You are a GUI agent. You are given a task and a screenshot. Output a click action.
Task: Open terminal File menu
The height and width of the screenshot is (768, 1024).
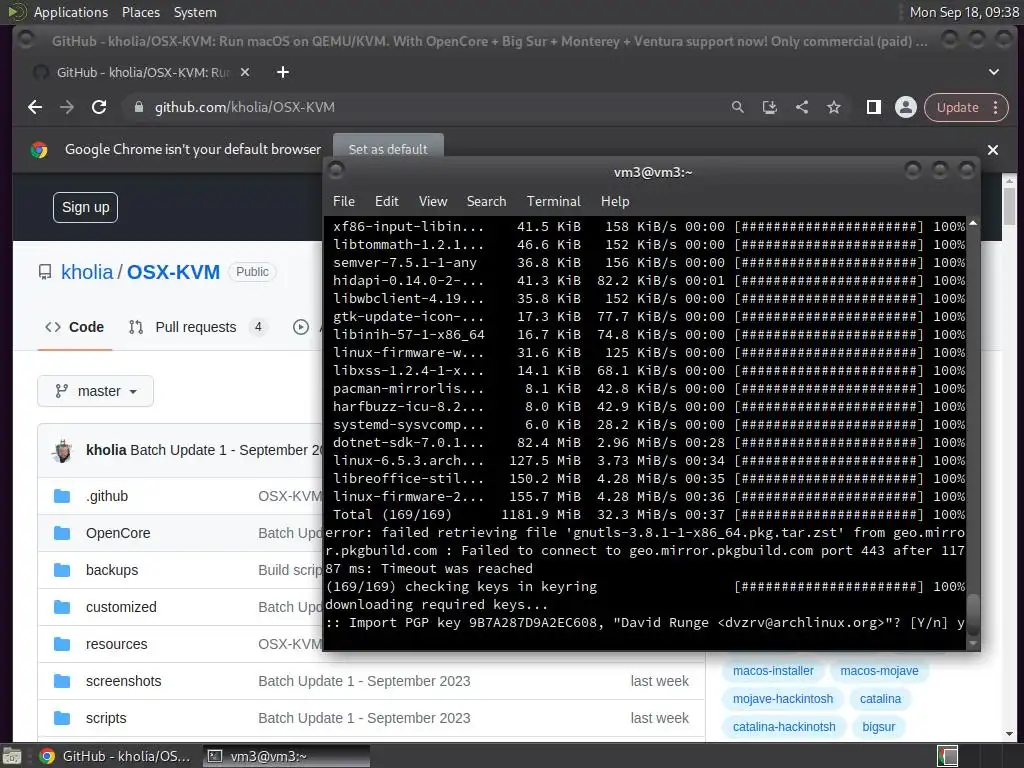[344, 201]
